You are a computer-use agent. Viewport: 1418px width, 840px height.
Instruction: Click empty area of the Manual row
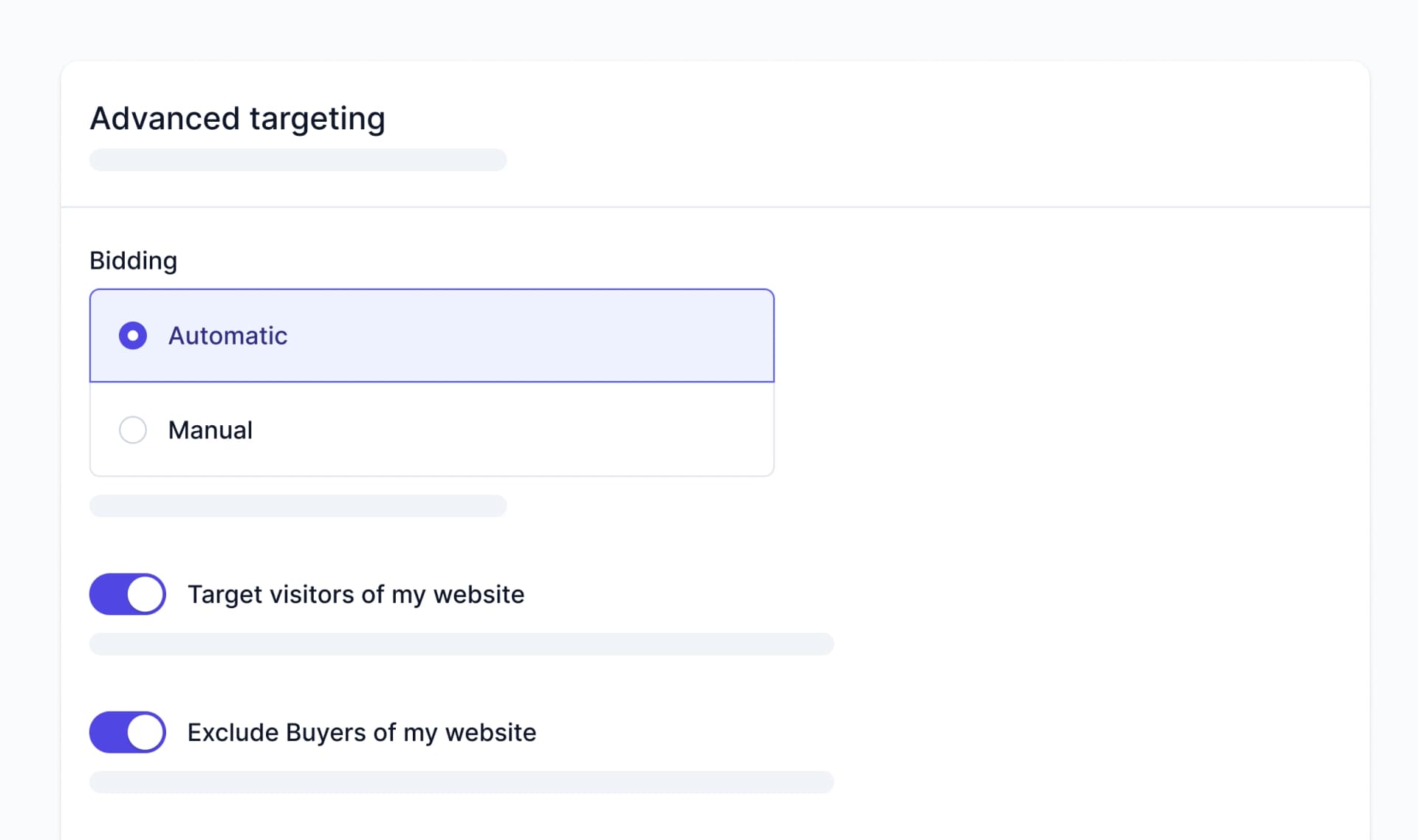(517, 430)
